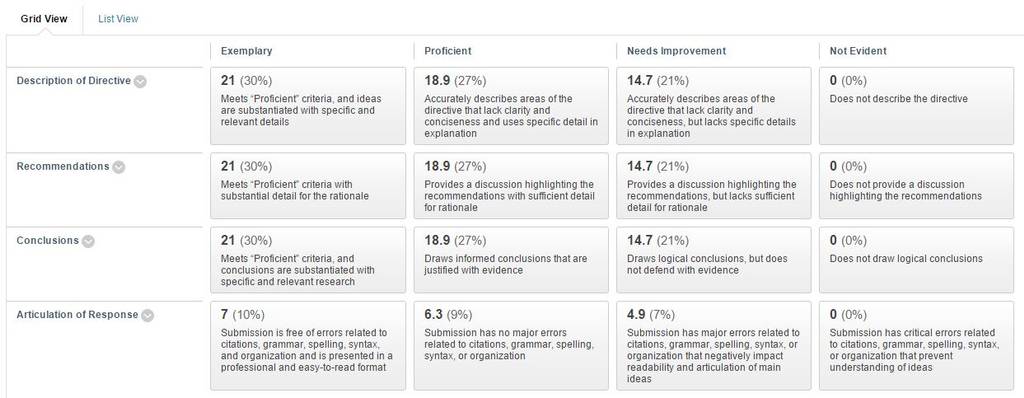The height and width of the screenshot is (398, 1024).
Task: Select Proficient 18.9 cell for Recommendations
Action: (511, 186)
